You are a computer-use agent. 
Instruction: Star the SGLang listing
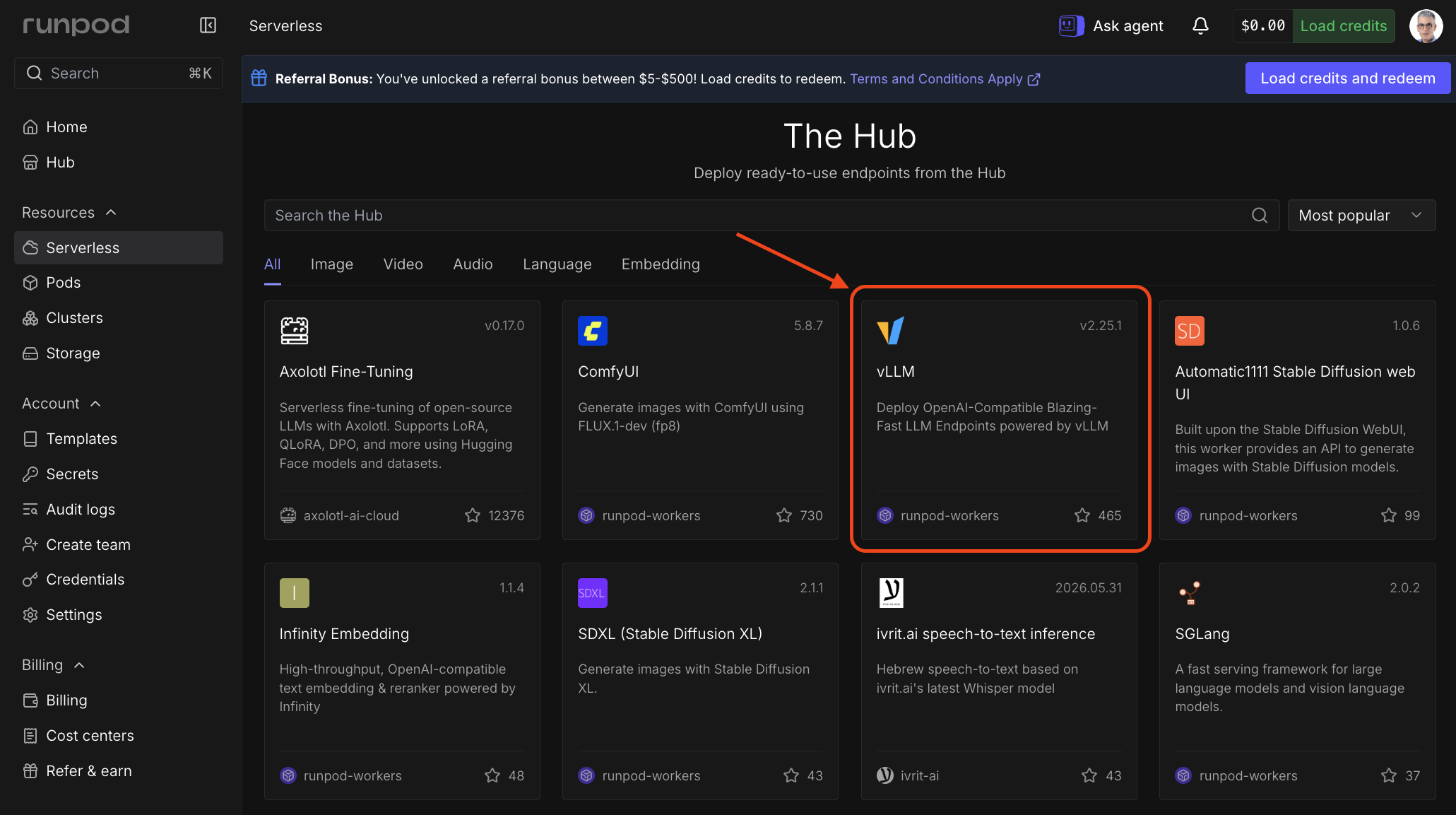click(x=1389, y=775)
